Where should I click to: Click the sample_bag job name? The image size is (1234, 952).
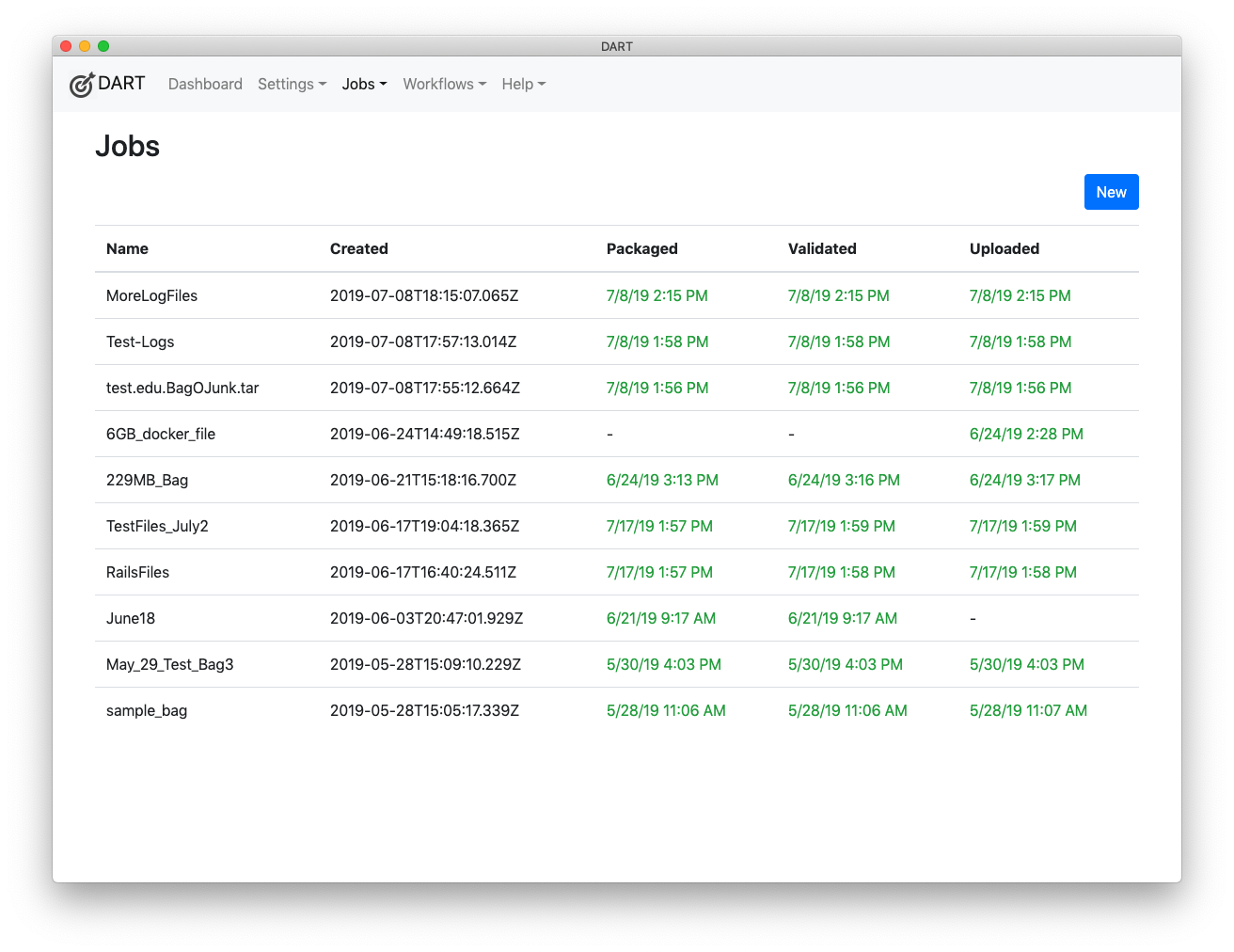click(x=147, y=710)
